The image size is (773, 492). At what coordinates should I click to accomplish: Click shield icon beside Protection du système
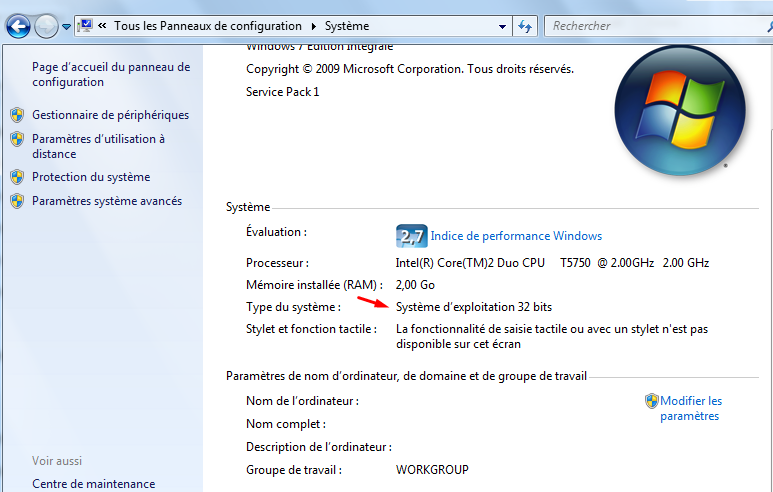click(17, 177)
